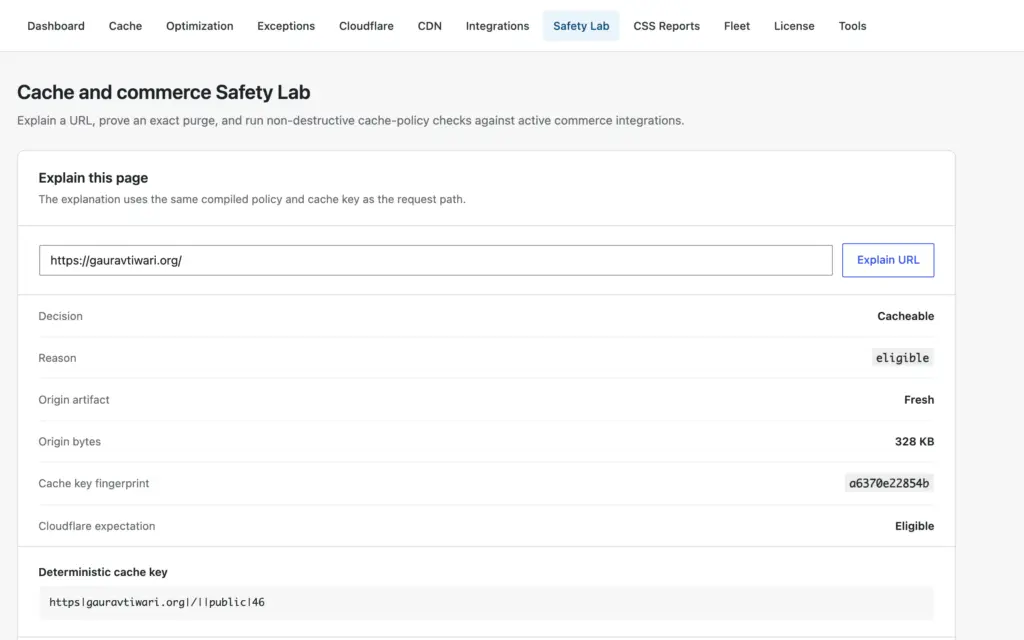Click the 'Explain this page' heading
Image resolution: width=1024 pixels, height=640 pixels.
tap(93, 178)
